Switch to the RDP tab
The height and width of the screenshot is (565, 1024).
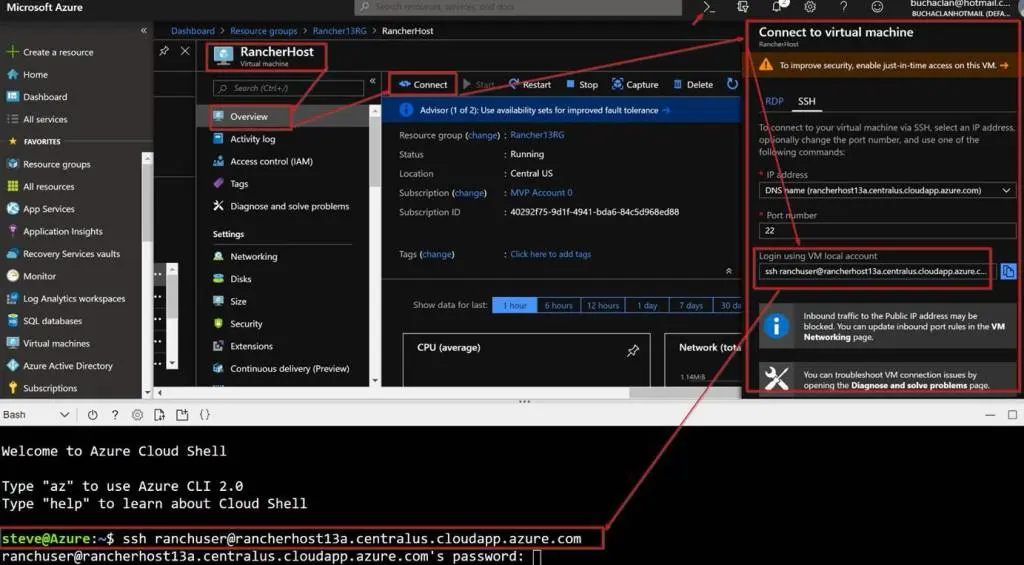(x=774, y=101)
